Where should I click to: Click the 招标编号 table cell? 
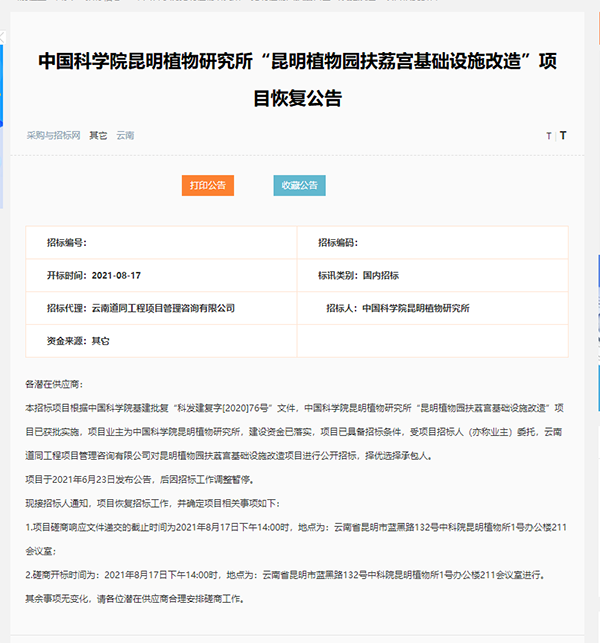coord(161,243)
